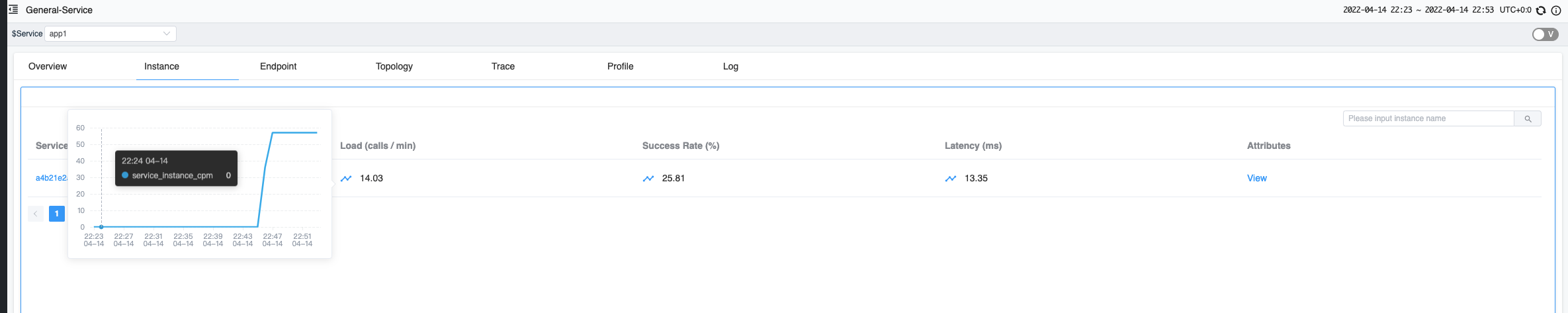Image resolution: width=1568 pixels, height=313 pixels.
Task: Show trend chart icon for Load
Action: (x=346, y=178)
